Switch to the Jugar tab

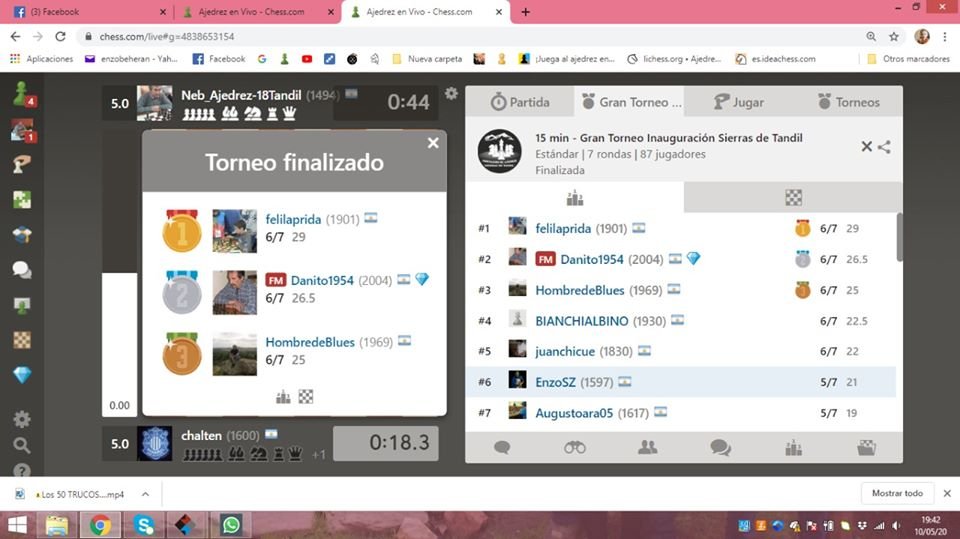point(738,102)
